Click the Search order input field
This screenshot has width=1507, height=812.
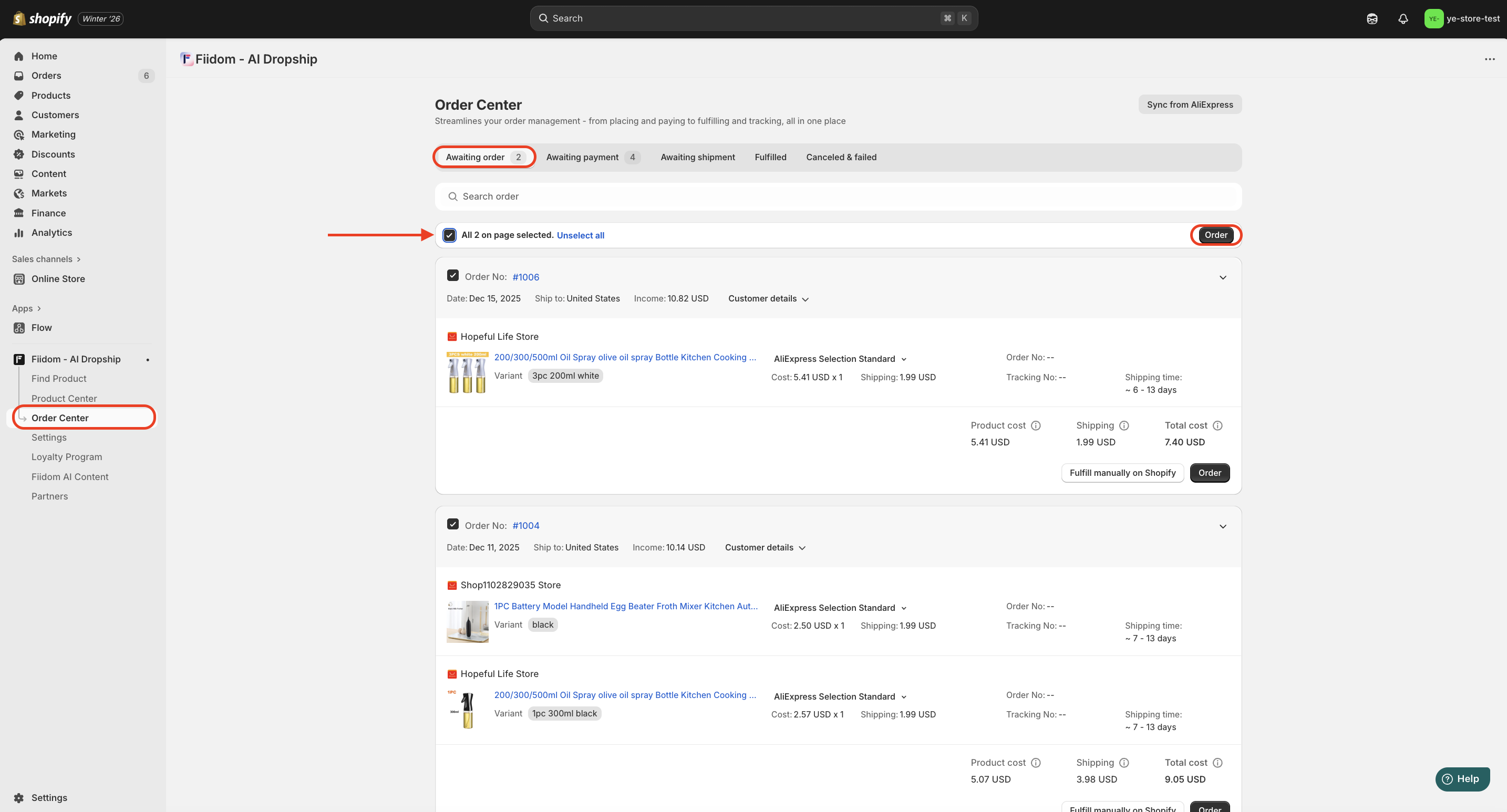click(838, 196)
